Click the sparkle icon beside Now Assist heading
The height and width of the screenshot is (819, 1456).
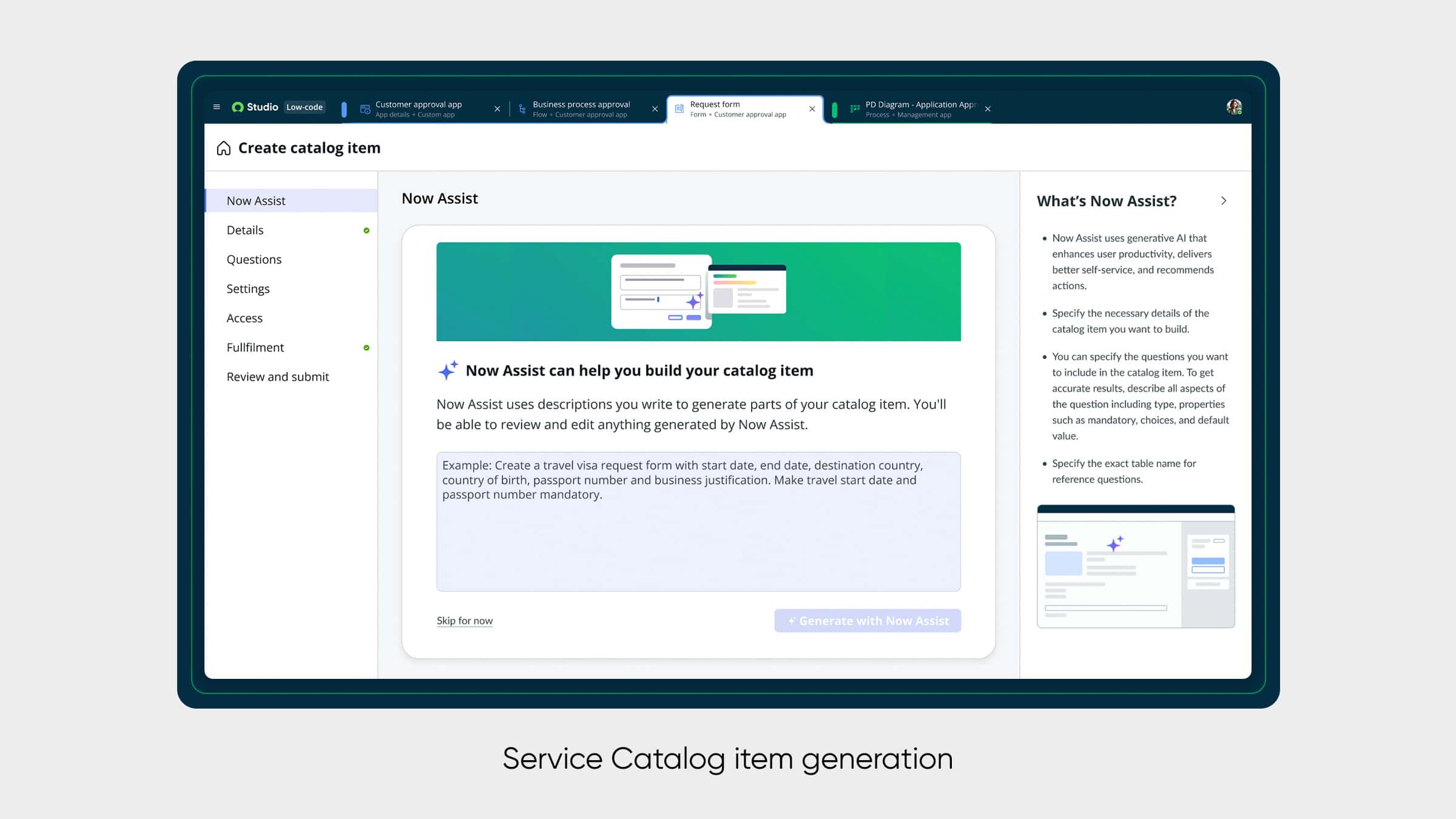[x=448, y=370]
